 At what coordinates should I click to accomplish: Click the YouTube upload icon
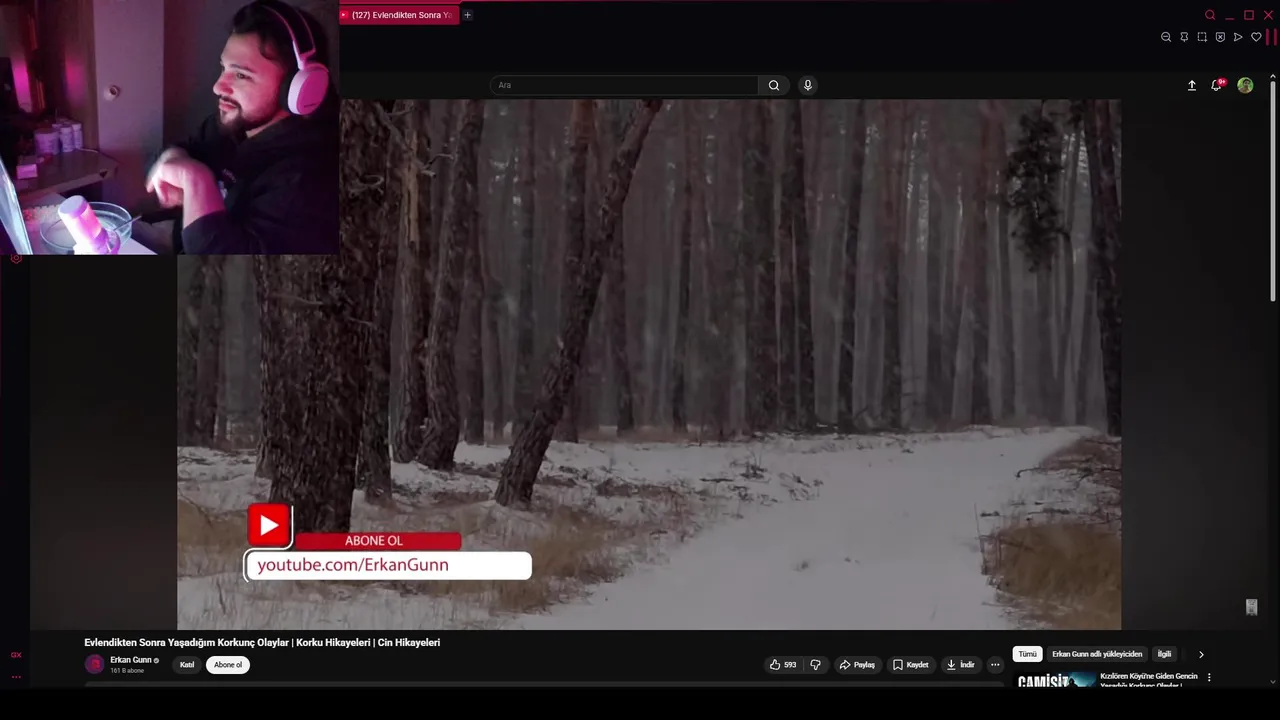1192,85
